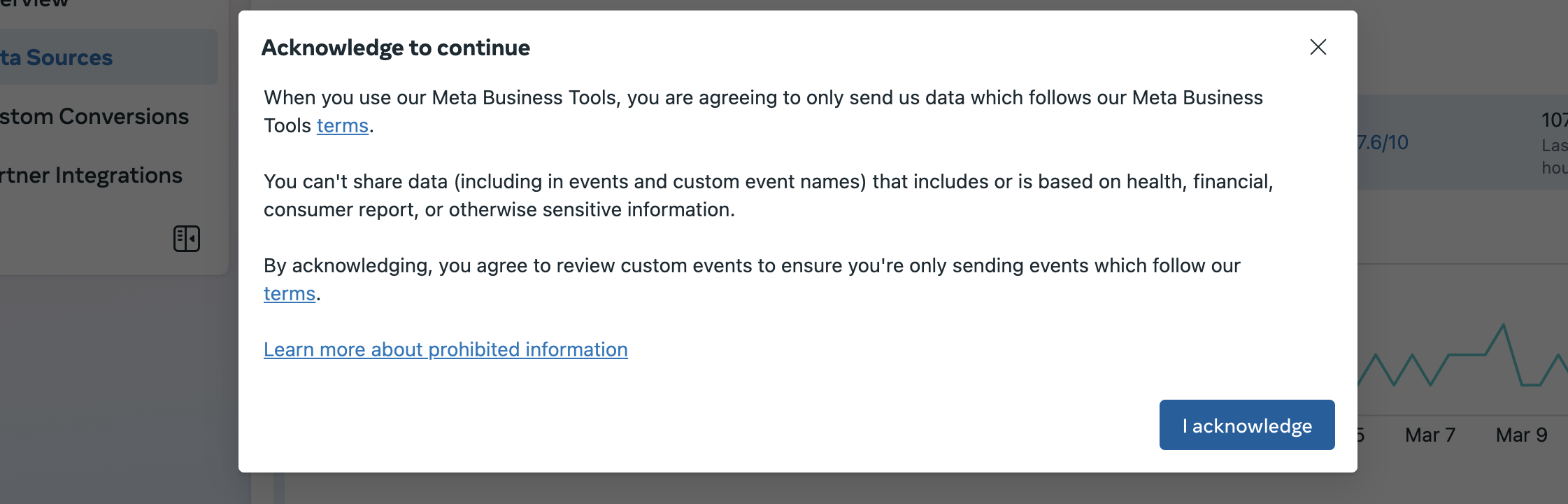
Task: Click the Mar 9 chart axis label
Action: (1521, 435)
